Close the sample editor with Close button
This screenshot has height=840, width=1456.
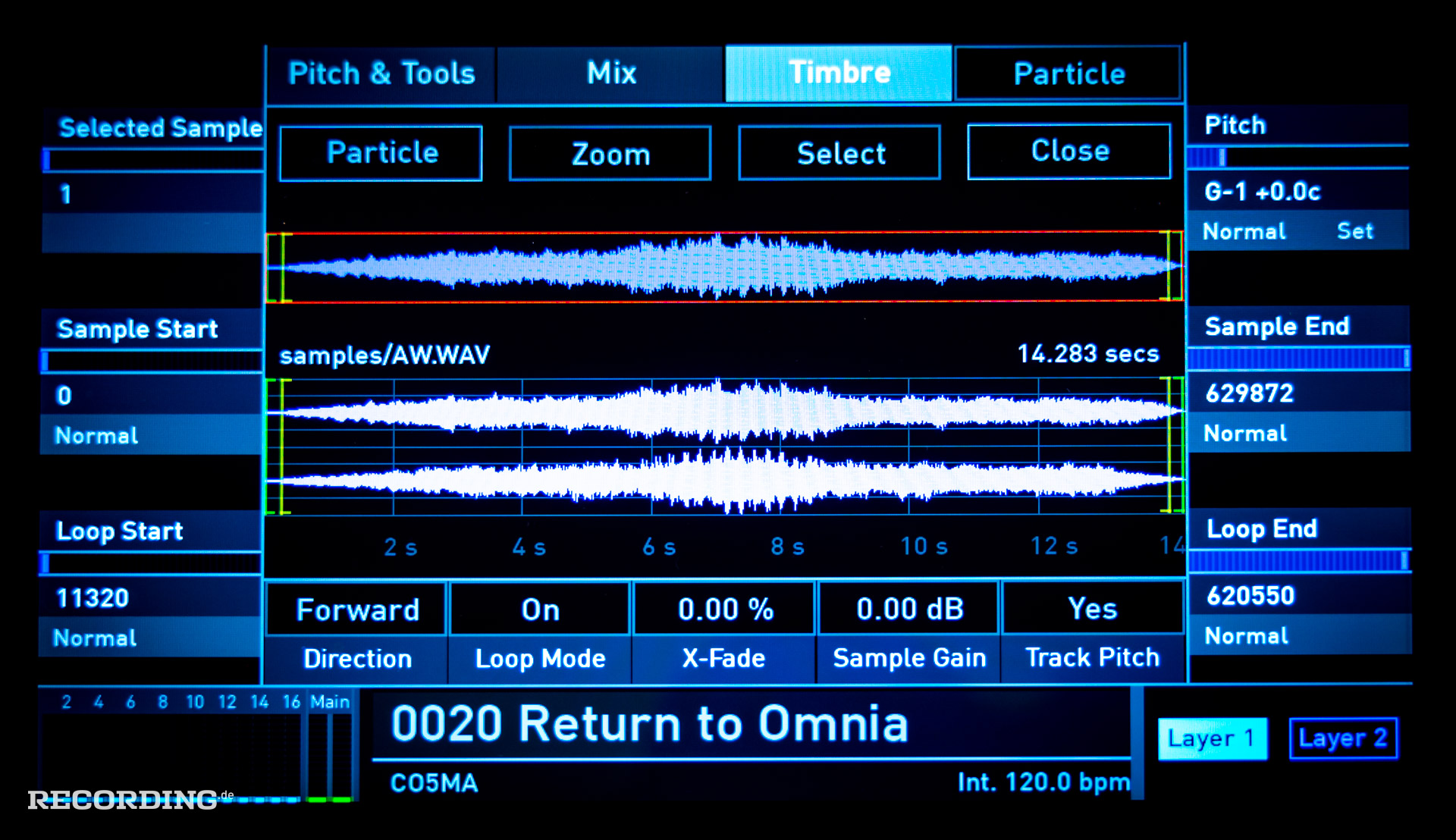pyautogui.click(x=1069, y=152)
